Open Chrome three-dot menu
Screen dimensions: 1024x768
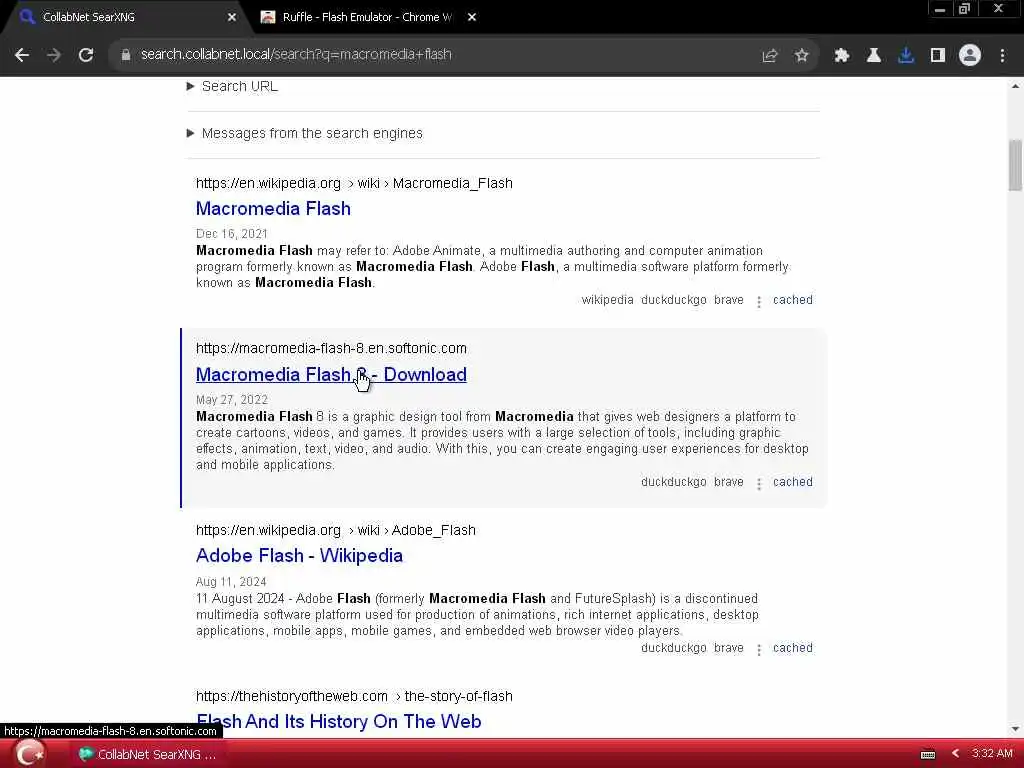click(x=1002, y=56)
